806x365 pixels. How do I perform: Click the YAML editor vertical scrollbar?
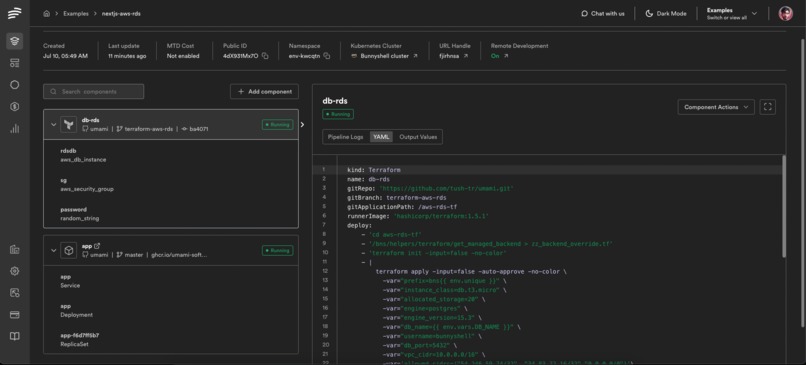point(783,206)
